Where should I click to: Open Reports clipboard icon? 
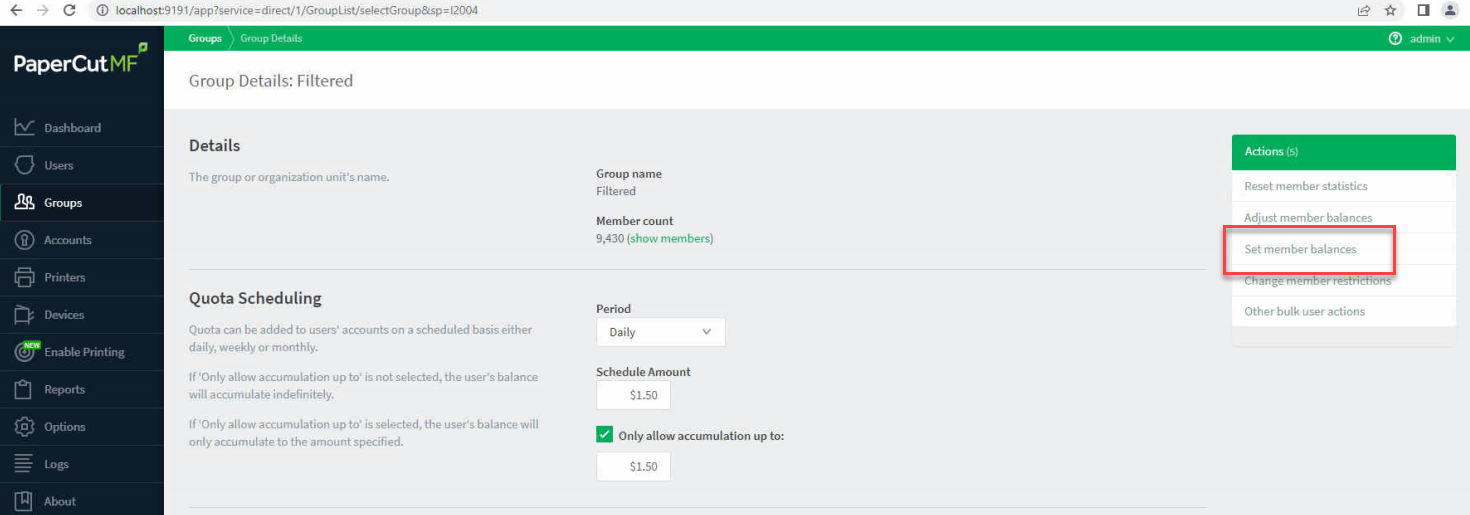[25, 390]
